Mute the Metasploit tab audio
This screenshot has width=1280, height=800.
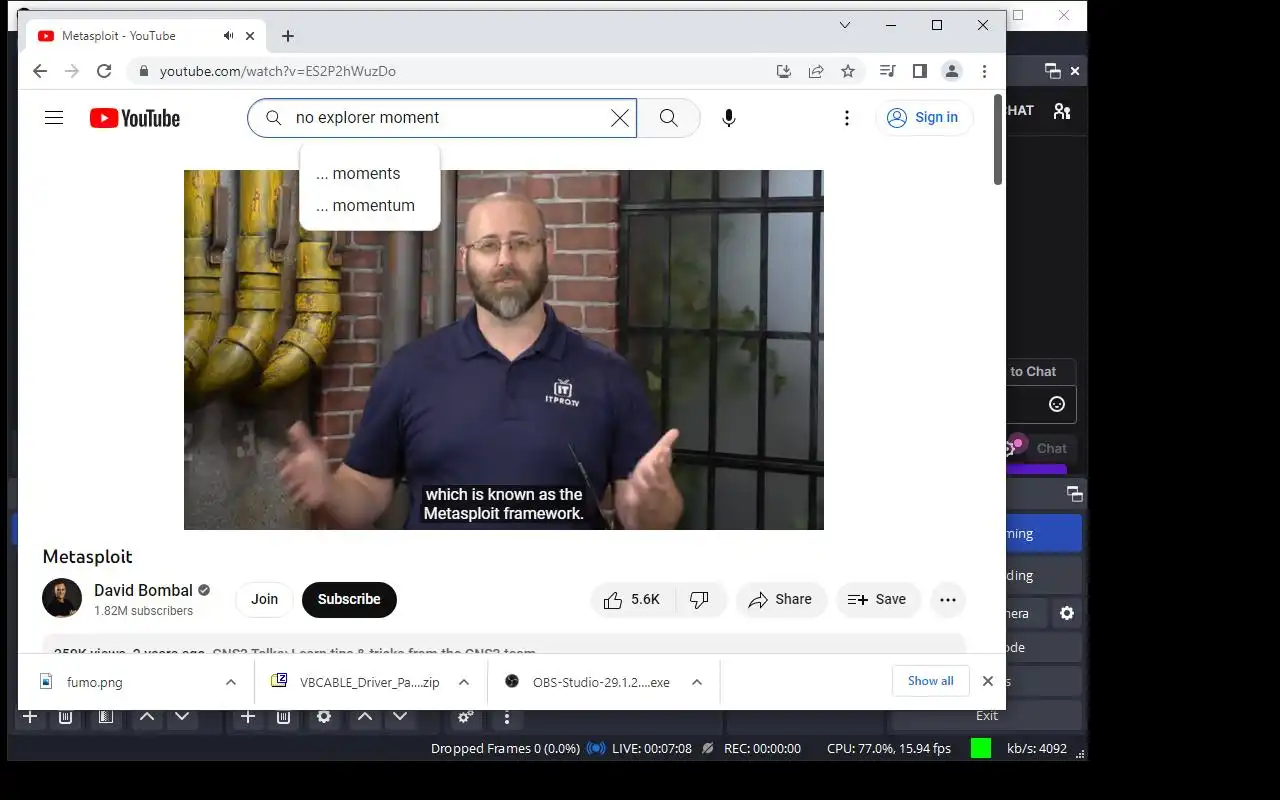click(229, 36)
